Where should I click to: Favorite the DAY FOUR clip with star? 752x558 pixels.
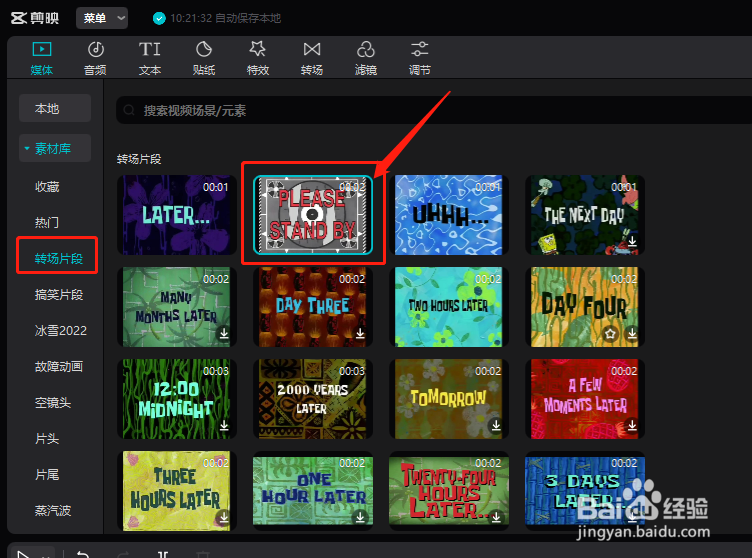coord(610,333)
